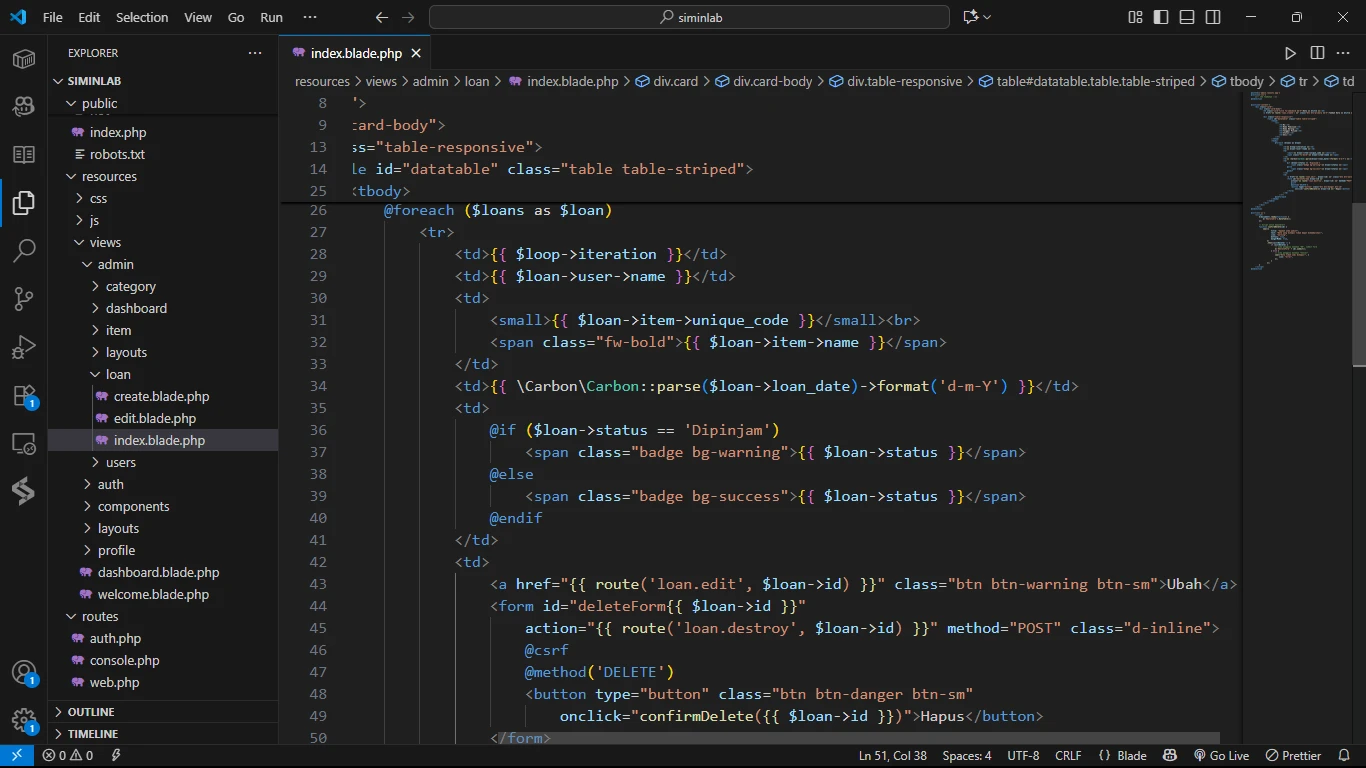
Task: Open the Extensions view
Action: (x=24, y=396)
